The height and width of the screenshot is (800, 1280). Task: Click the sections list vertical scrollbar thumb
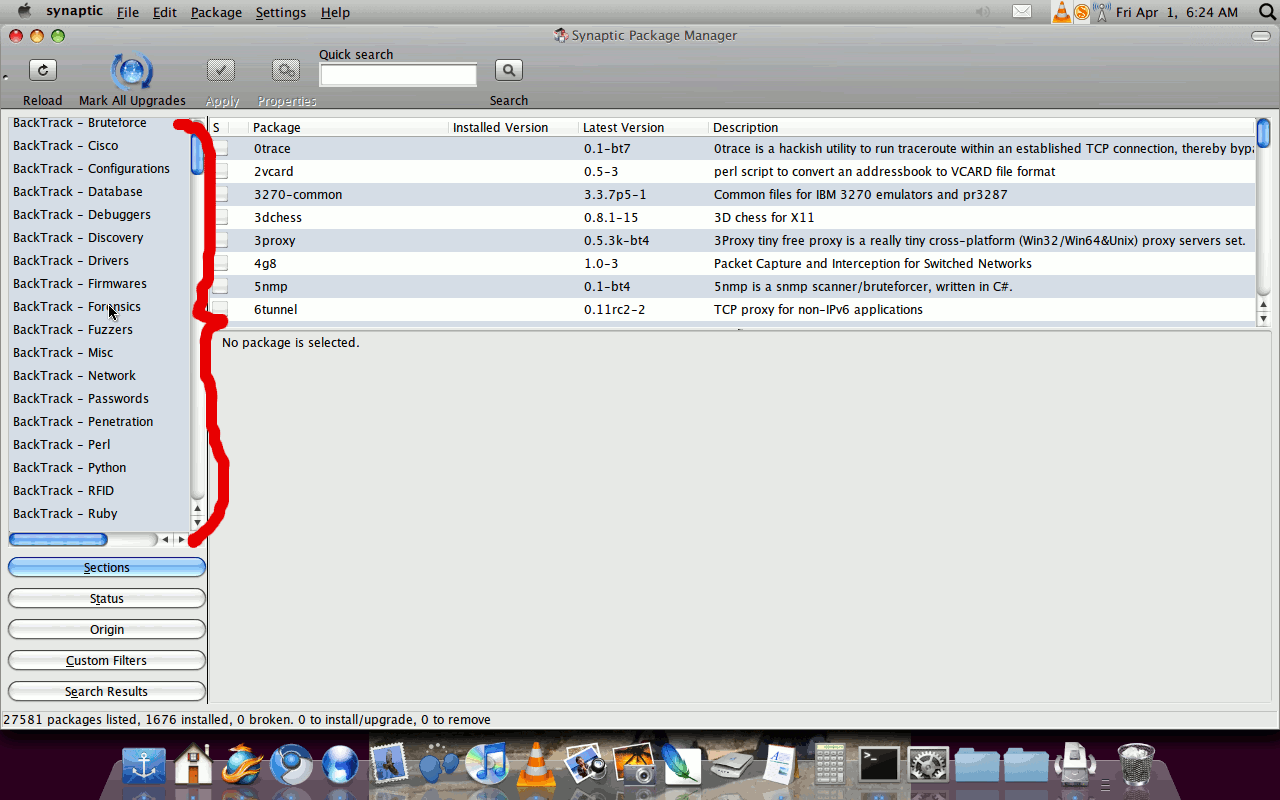[197, 152]
